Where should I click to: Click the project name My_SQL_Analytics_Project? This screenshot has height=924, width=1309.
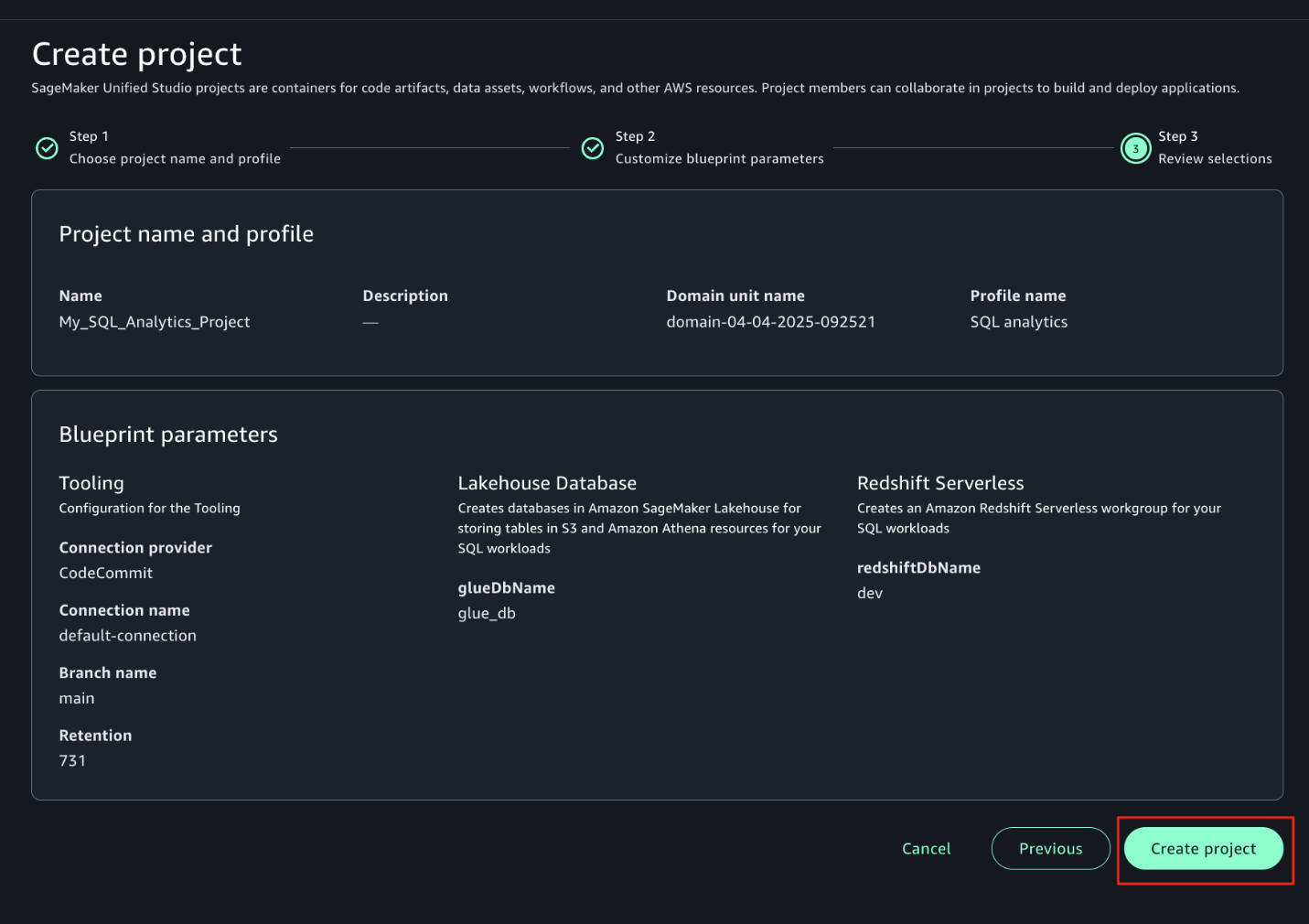154,321
